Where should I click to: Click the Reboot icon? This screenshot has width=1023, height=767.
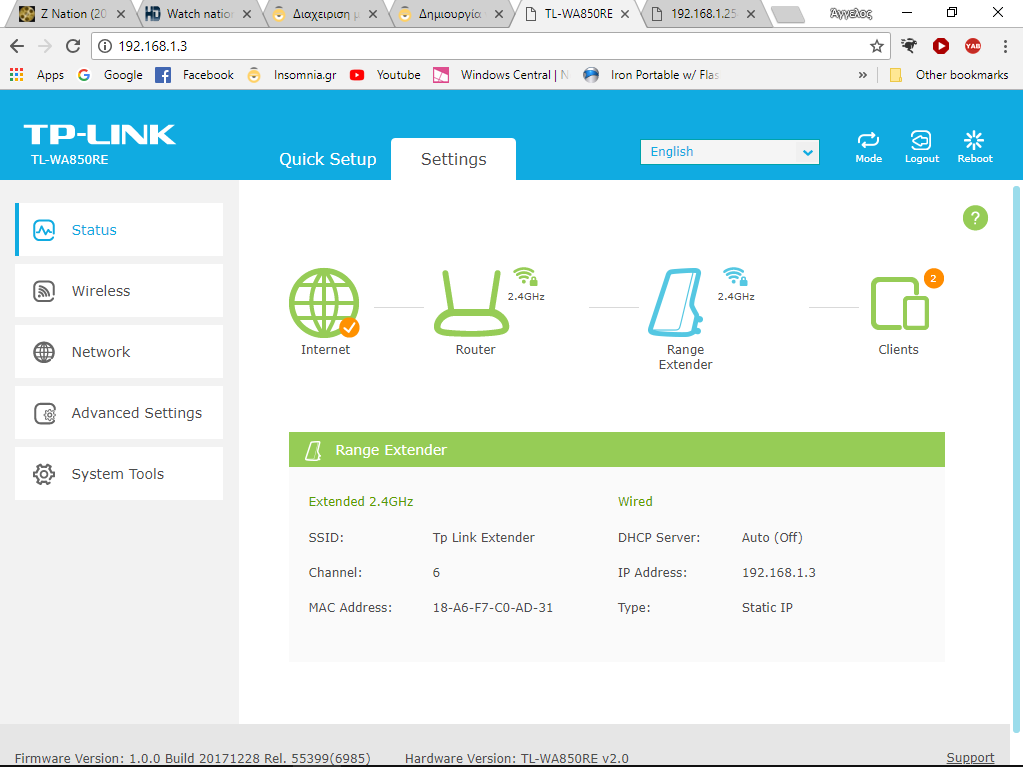(974, 140)
